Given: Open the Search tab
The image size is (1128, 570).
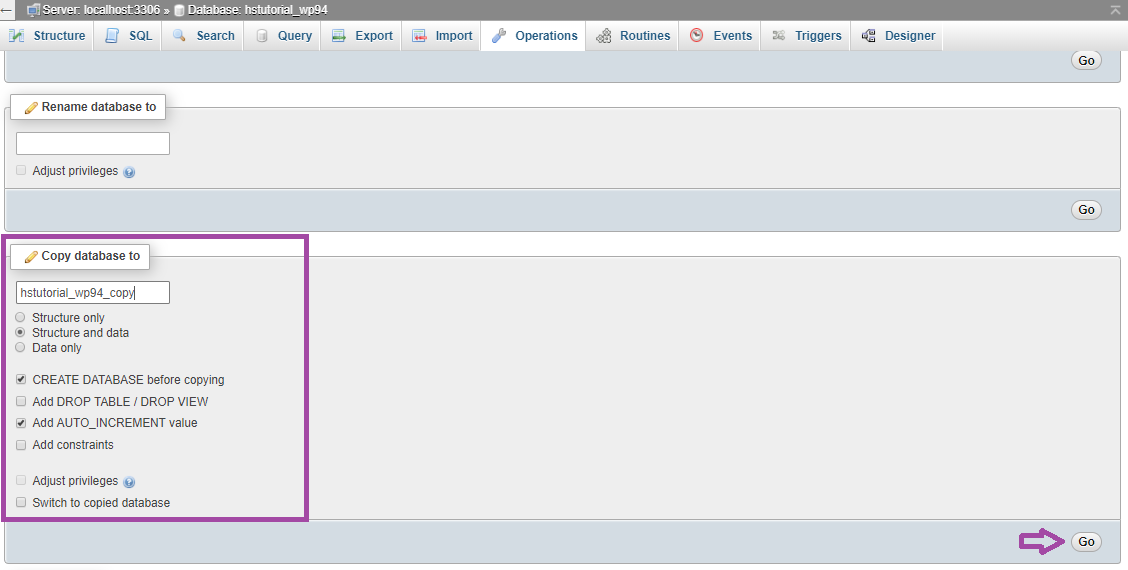Looking at the screenshot, I should point(204,36).
